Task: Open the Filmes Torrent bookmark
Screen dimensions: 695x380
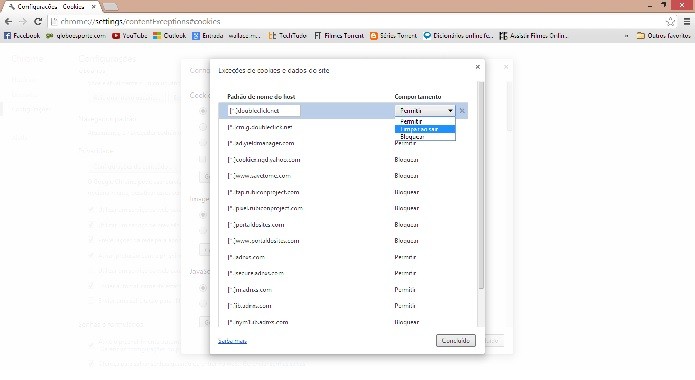Action: [x=339, y=35]
